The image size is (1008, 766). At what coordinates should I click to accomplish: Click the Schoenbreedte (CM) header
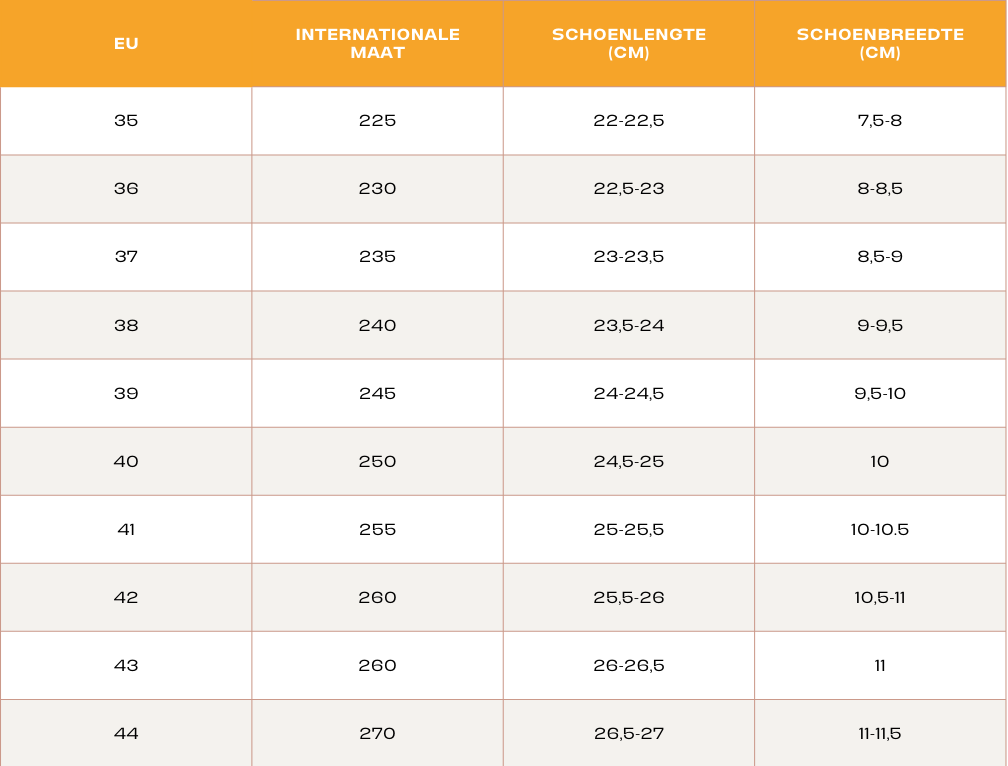(880, 44)
